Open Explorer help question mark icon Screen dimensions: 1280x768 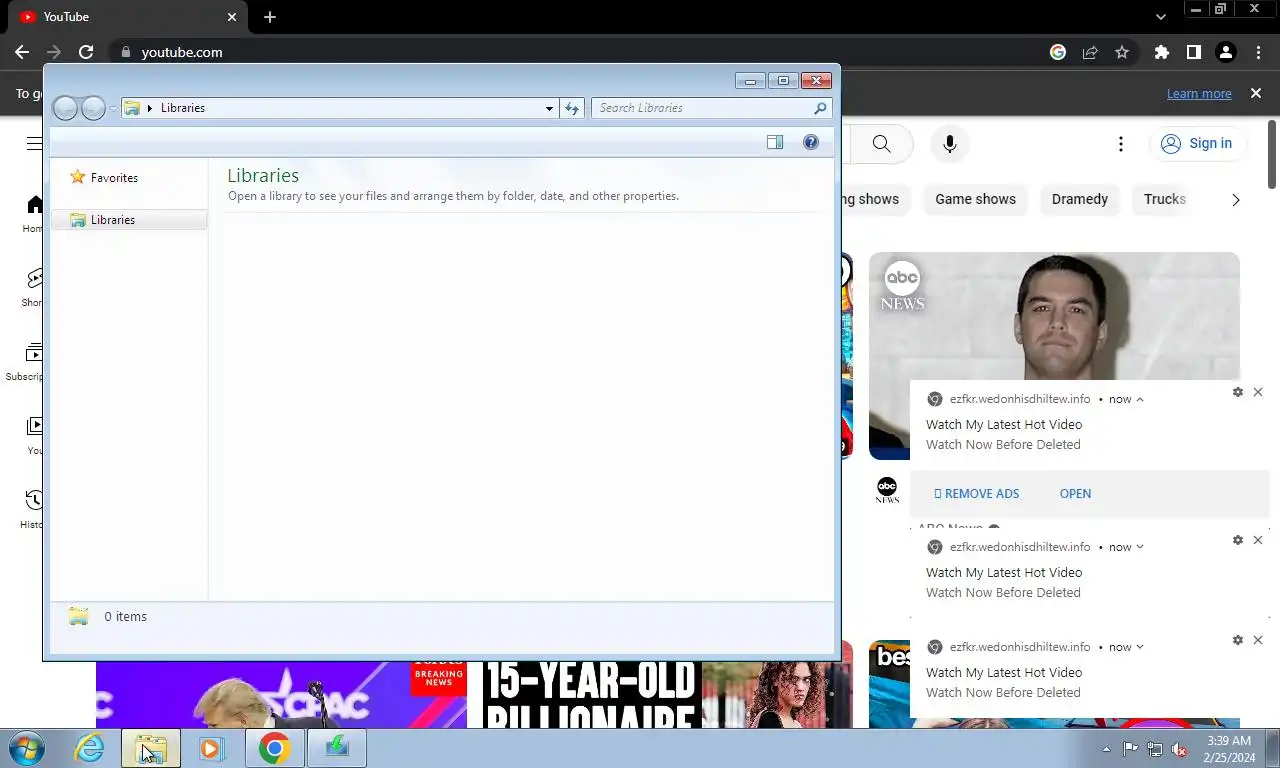(811, 142)
